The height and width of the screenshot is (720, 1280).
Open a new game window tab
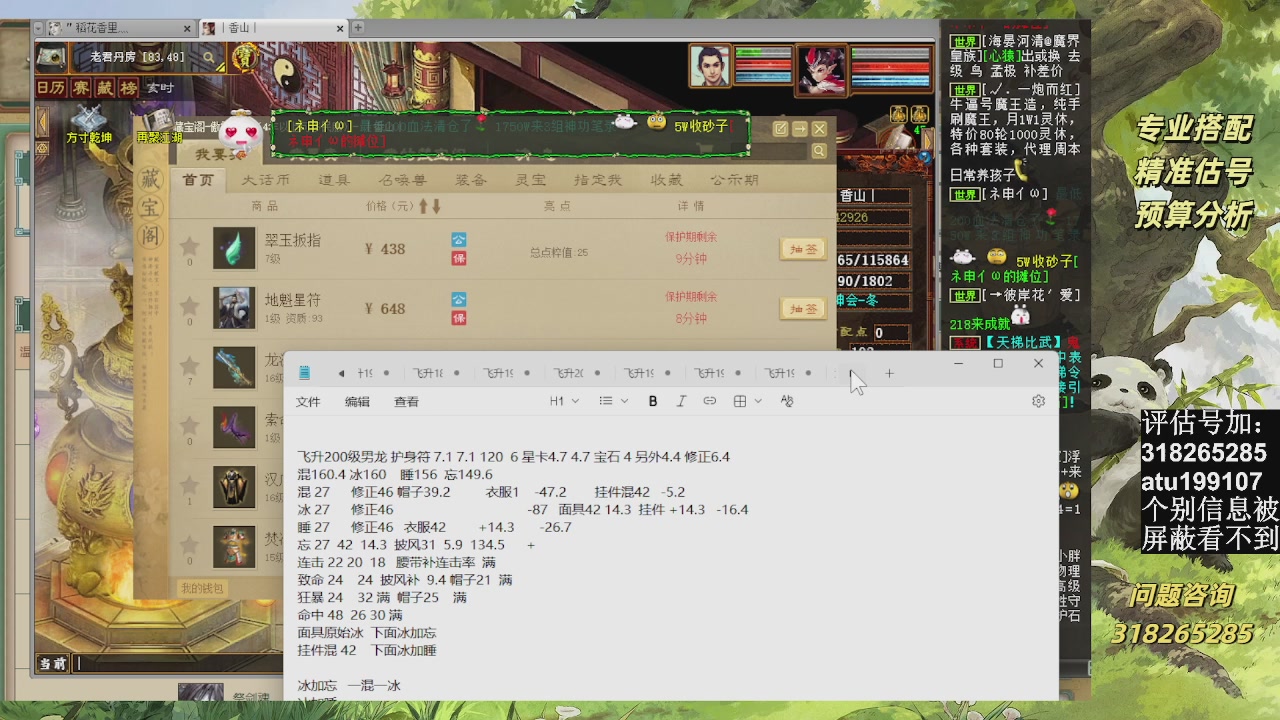(358, 28)
